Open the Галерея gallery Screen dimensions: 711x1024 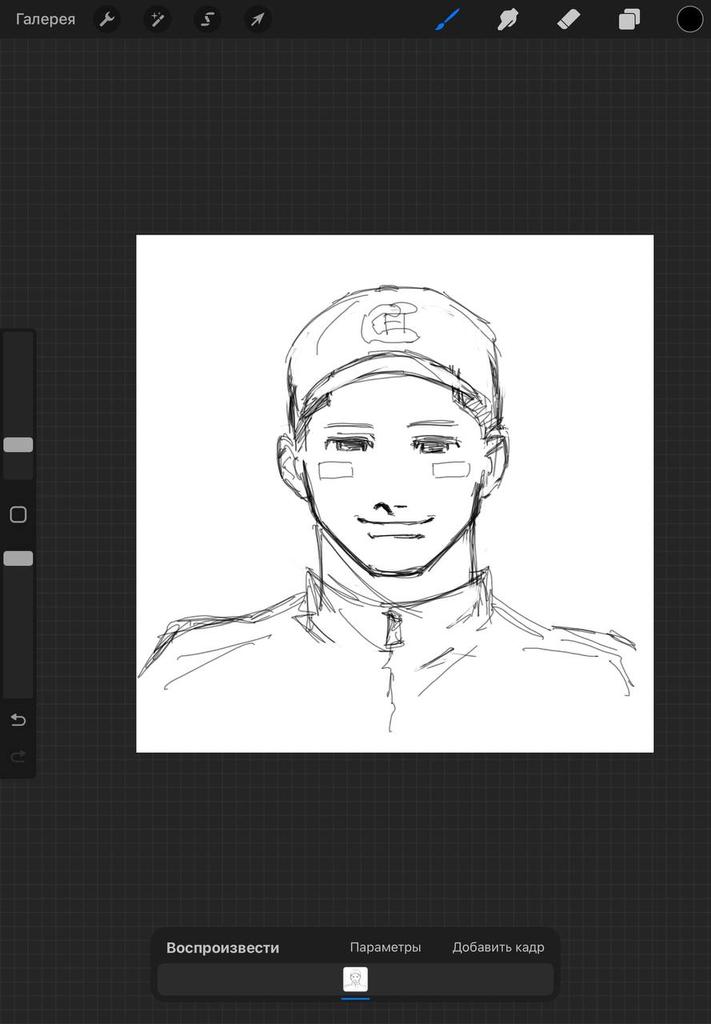[x=45, y=20]
